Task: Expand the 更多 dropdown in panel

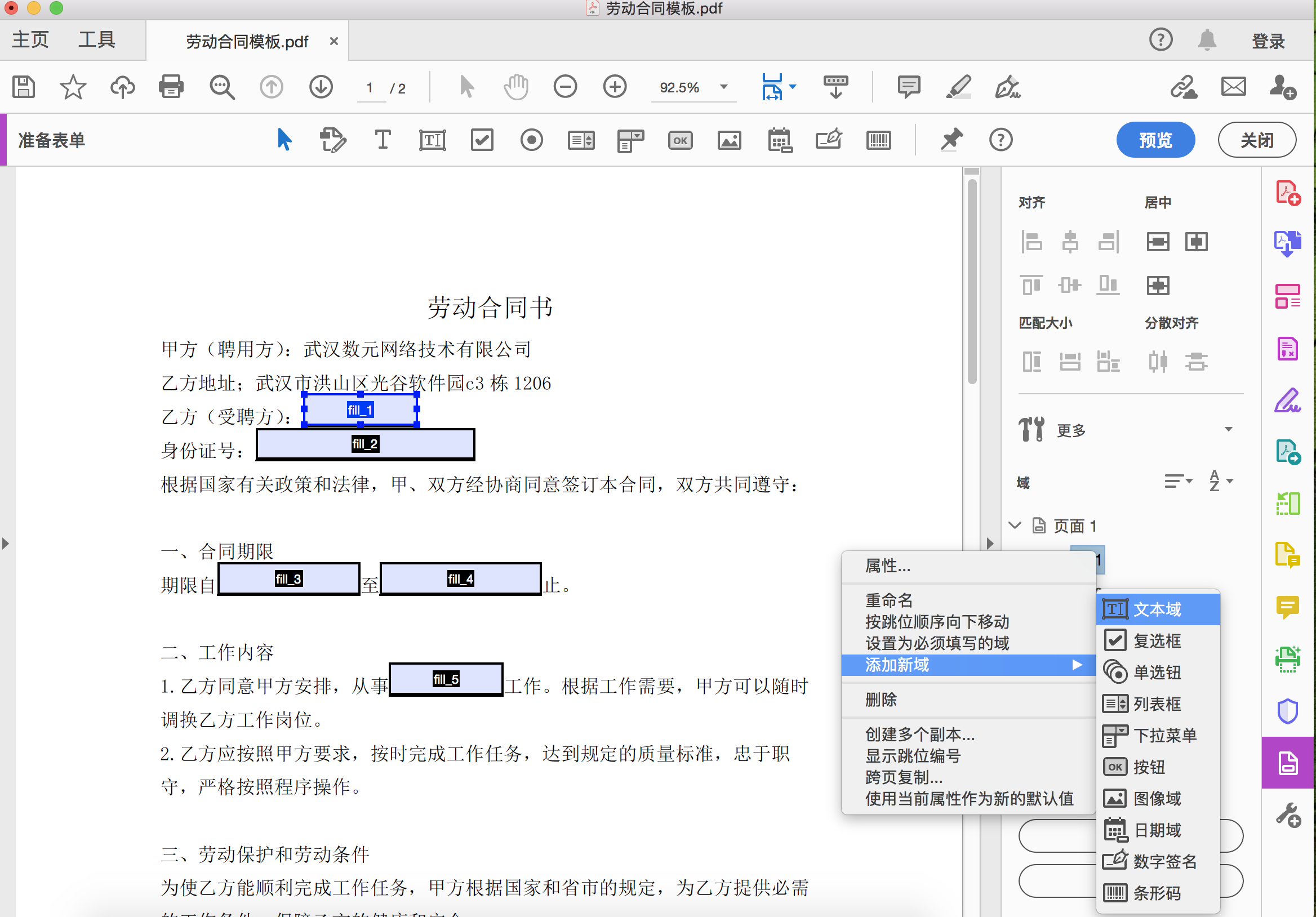Action: coord(1228,430)
